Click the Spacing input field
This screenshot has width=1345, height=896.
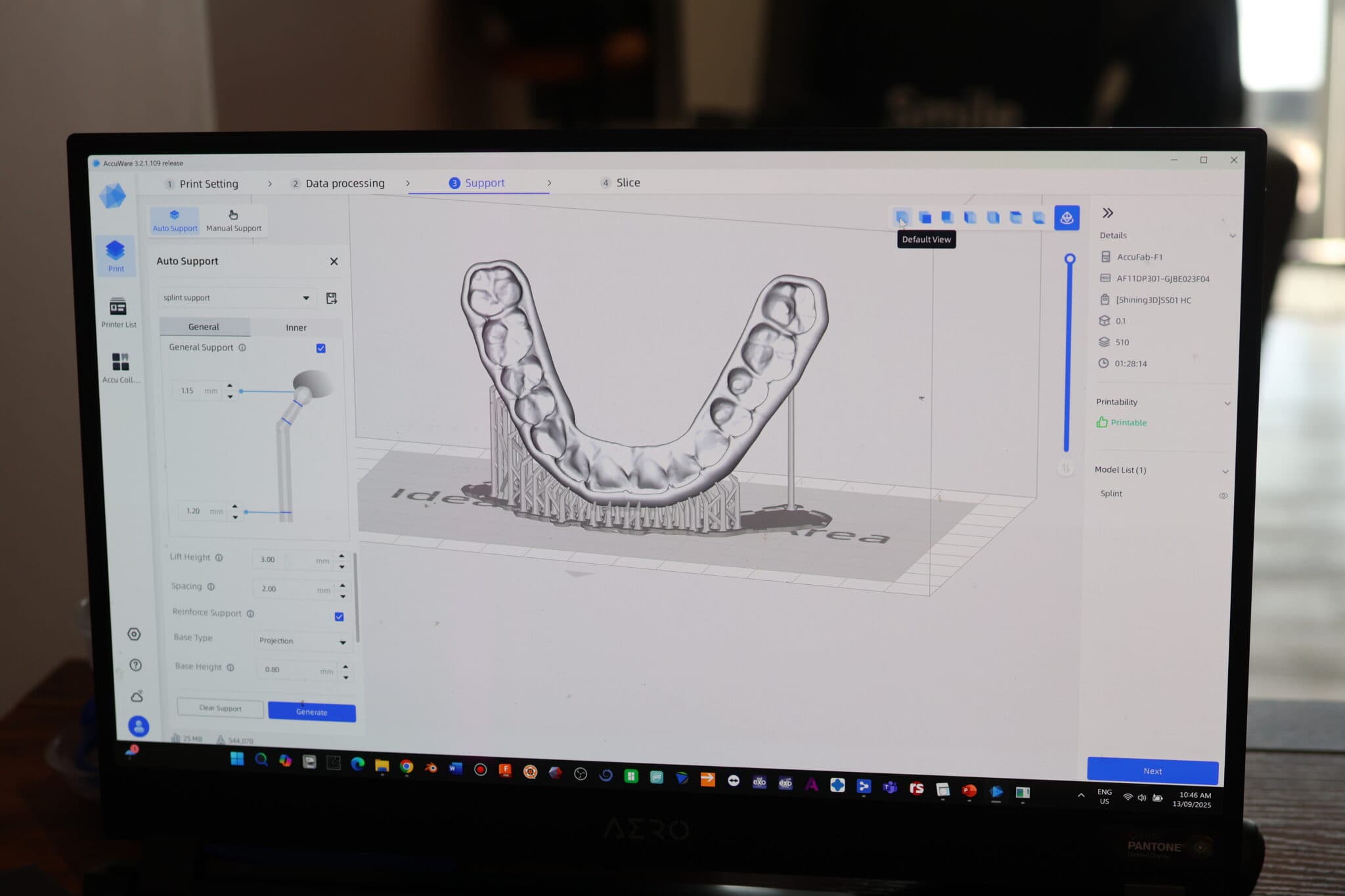click(296, 589)
